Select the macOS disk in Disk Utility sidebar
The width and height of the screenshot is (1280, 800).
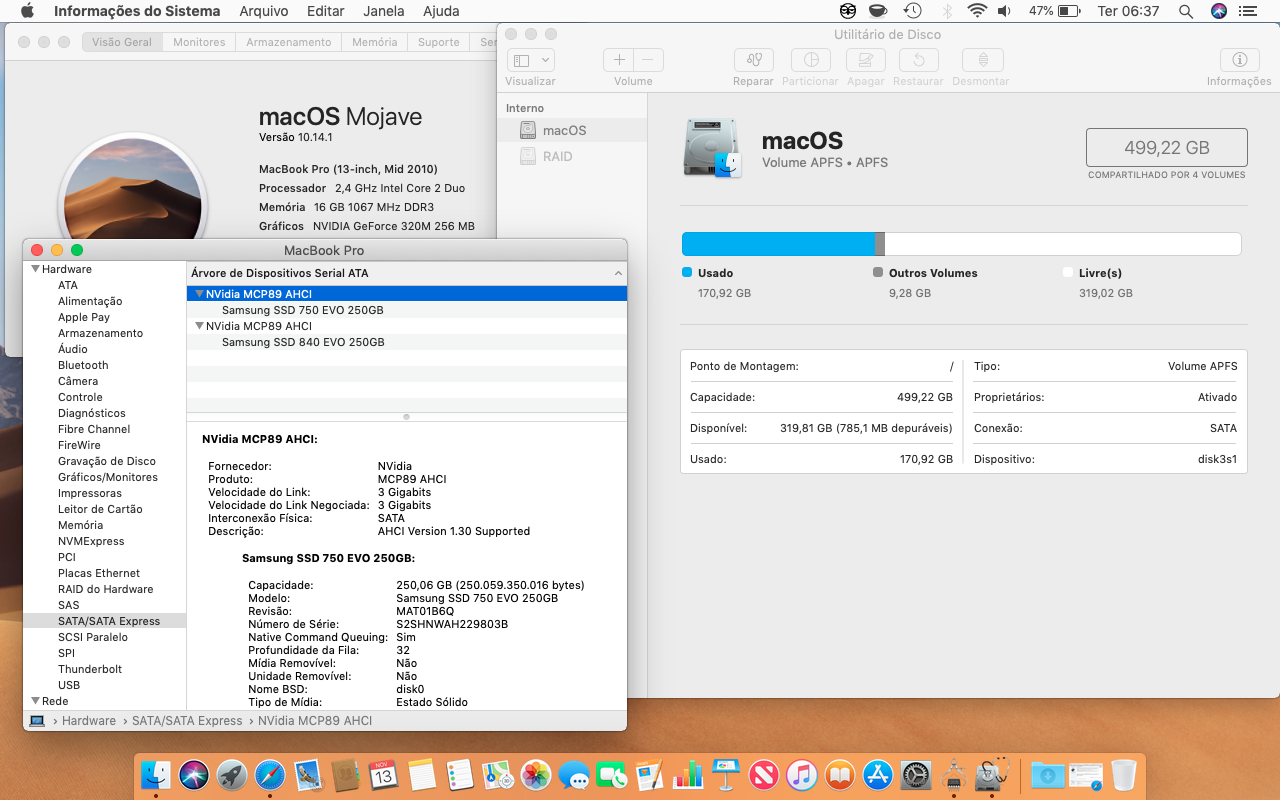(573, 130)
